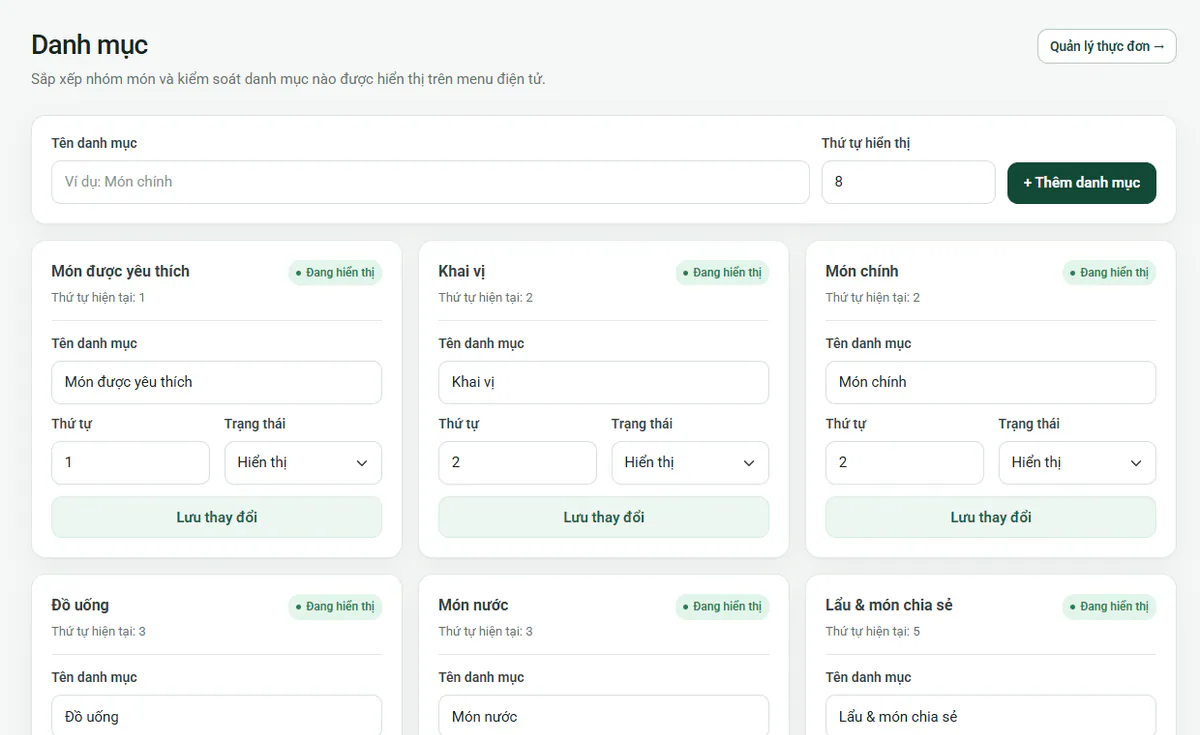Viewport: 1200px width, 735px height.
Task: Click Đang hiển thị badge on Món được yêu thích
Action: coord(335,272)
